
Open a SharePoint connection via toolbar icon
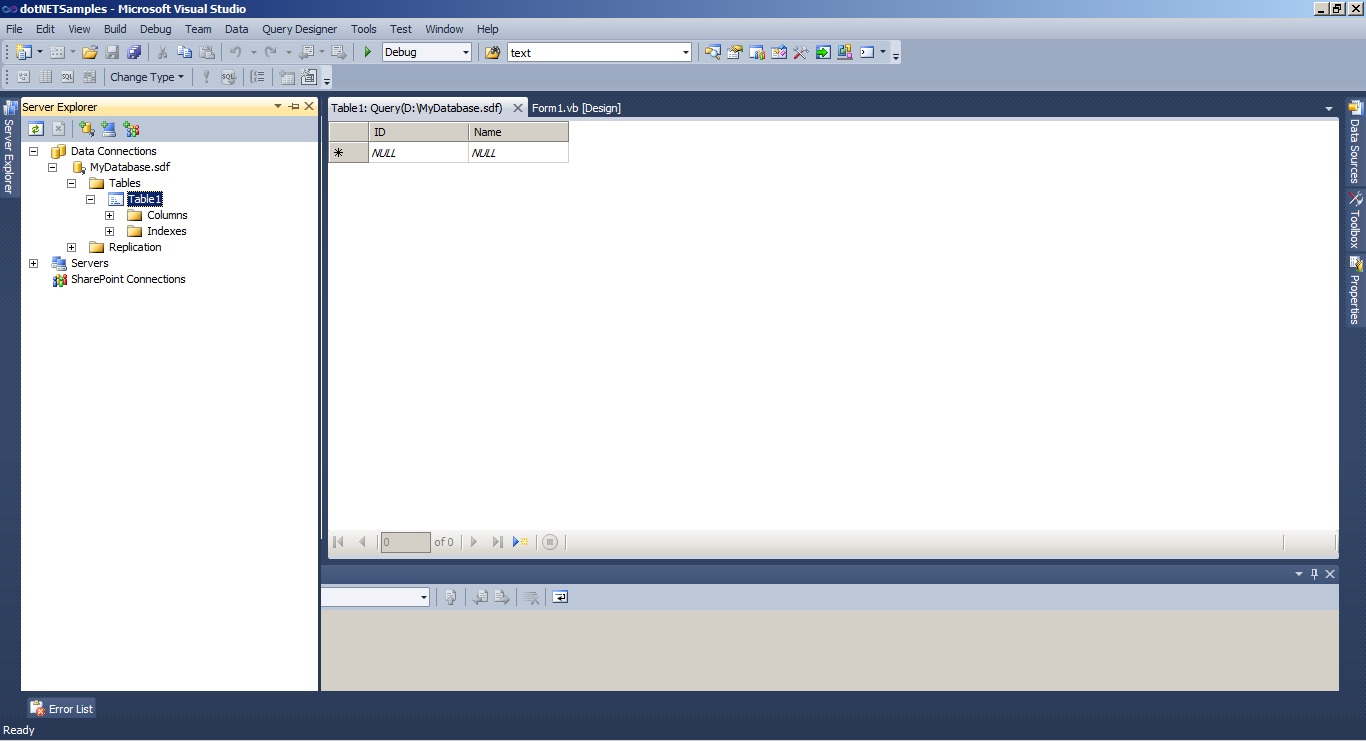tap(131, 128)
